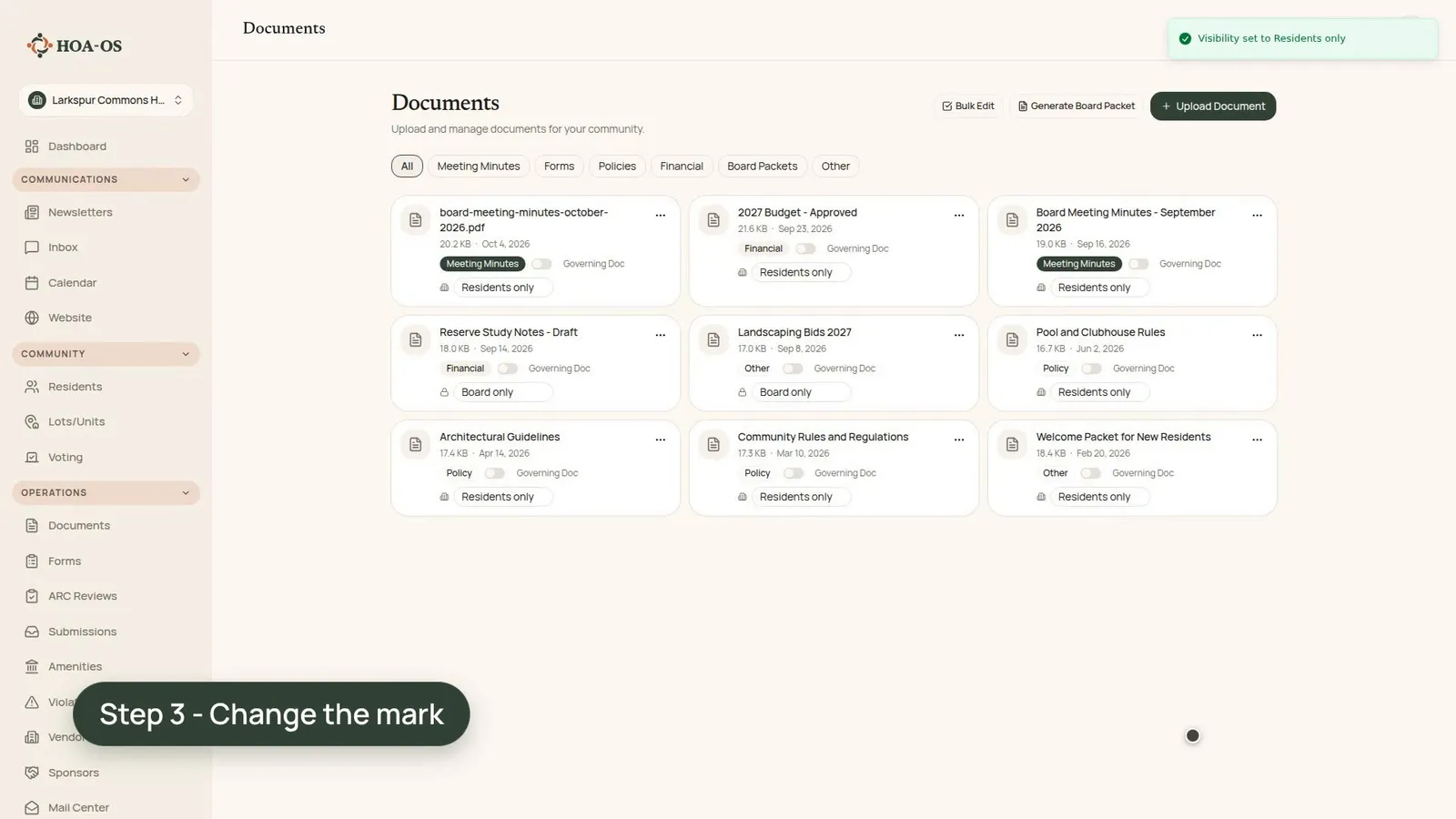Click the ARC Reviews clipboard icon

coord(32,596)
